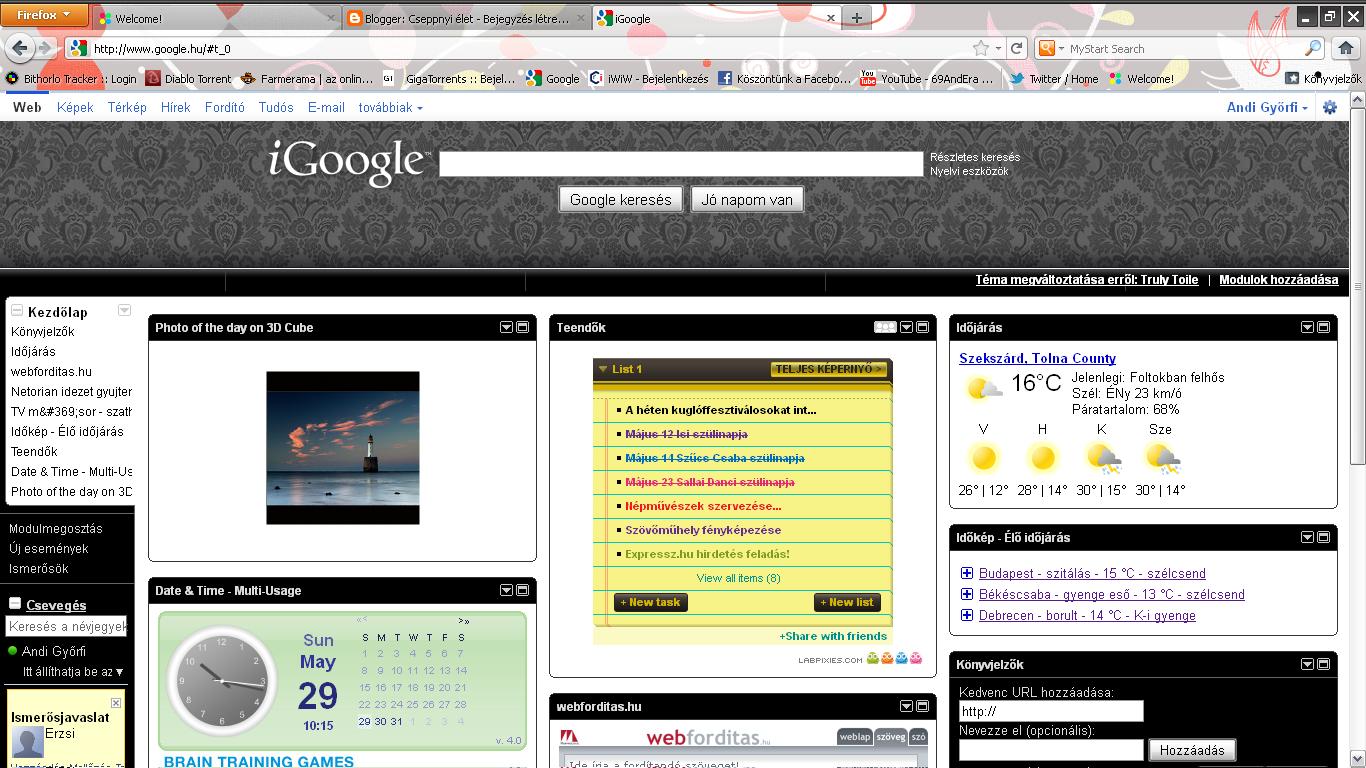The height and width of the screenshot is (768, 1366).
Task: Click View all items (8) link
Action: [739, 578]
